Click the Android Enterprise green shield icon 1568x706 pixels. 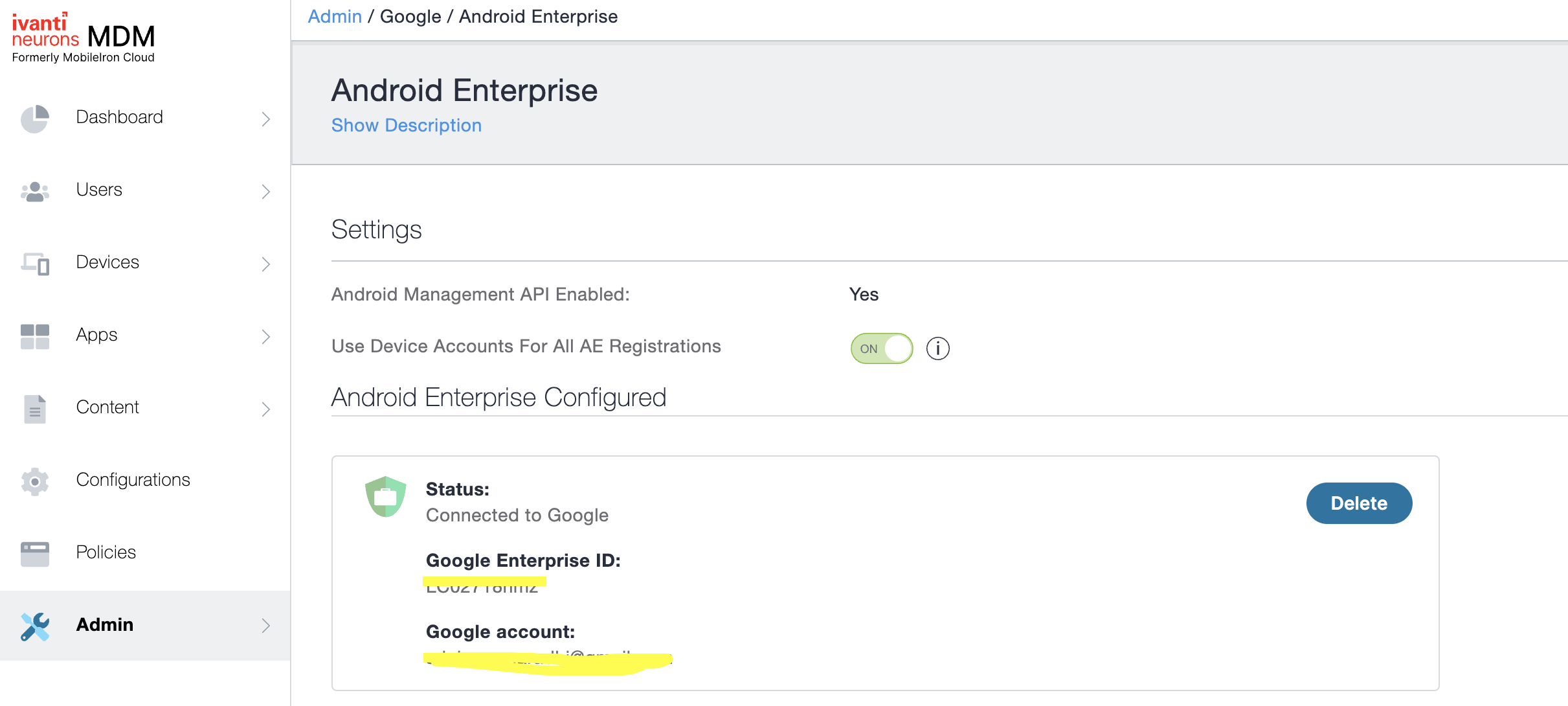386,497
